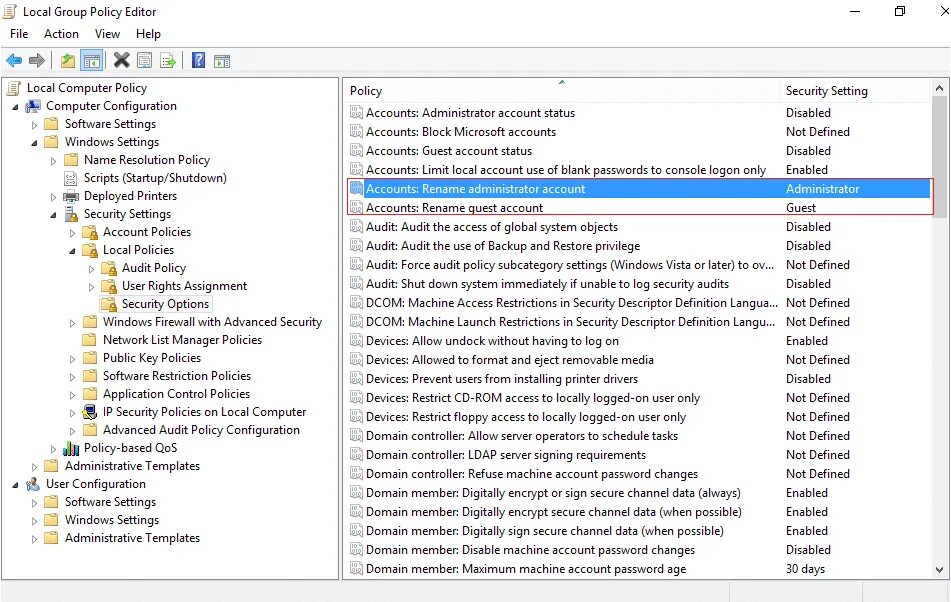Sort by the Policy column header

pyautogui.click(x=562, y=91)
